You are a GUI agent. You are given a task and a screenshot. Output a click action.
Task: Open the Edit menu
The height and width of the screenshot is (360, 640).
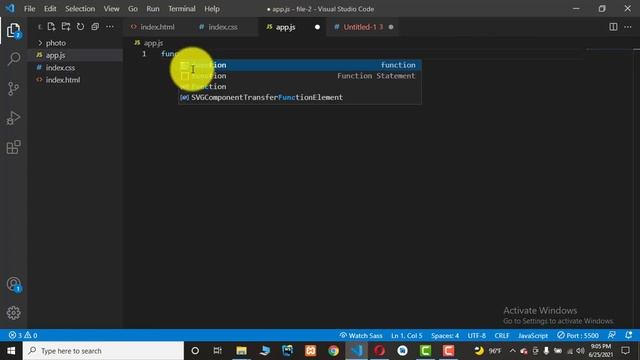(x=50, y=9)
